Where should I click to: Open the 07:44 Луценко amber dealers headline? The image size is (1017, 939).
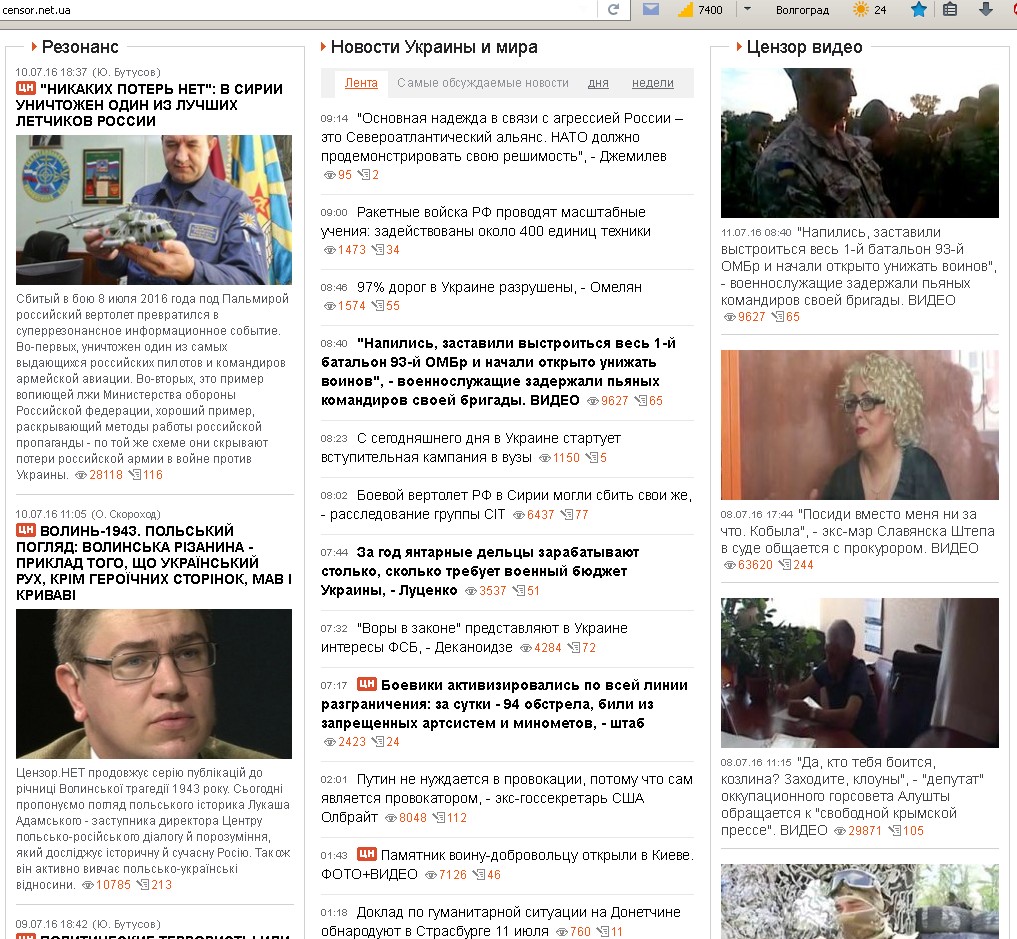480,571
